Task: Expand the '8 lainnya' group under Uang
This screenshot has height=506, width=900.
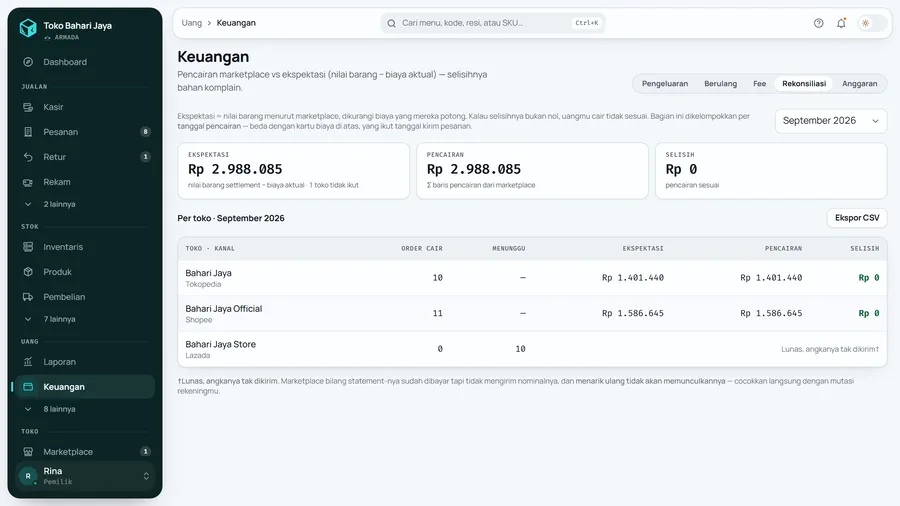Action: (85, 409)
